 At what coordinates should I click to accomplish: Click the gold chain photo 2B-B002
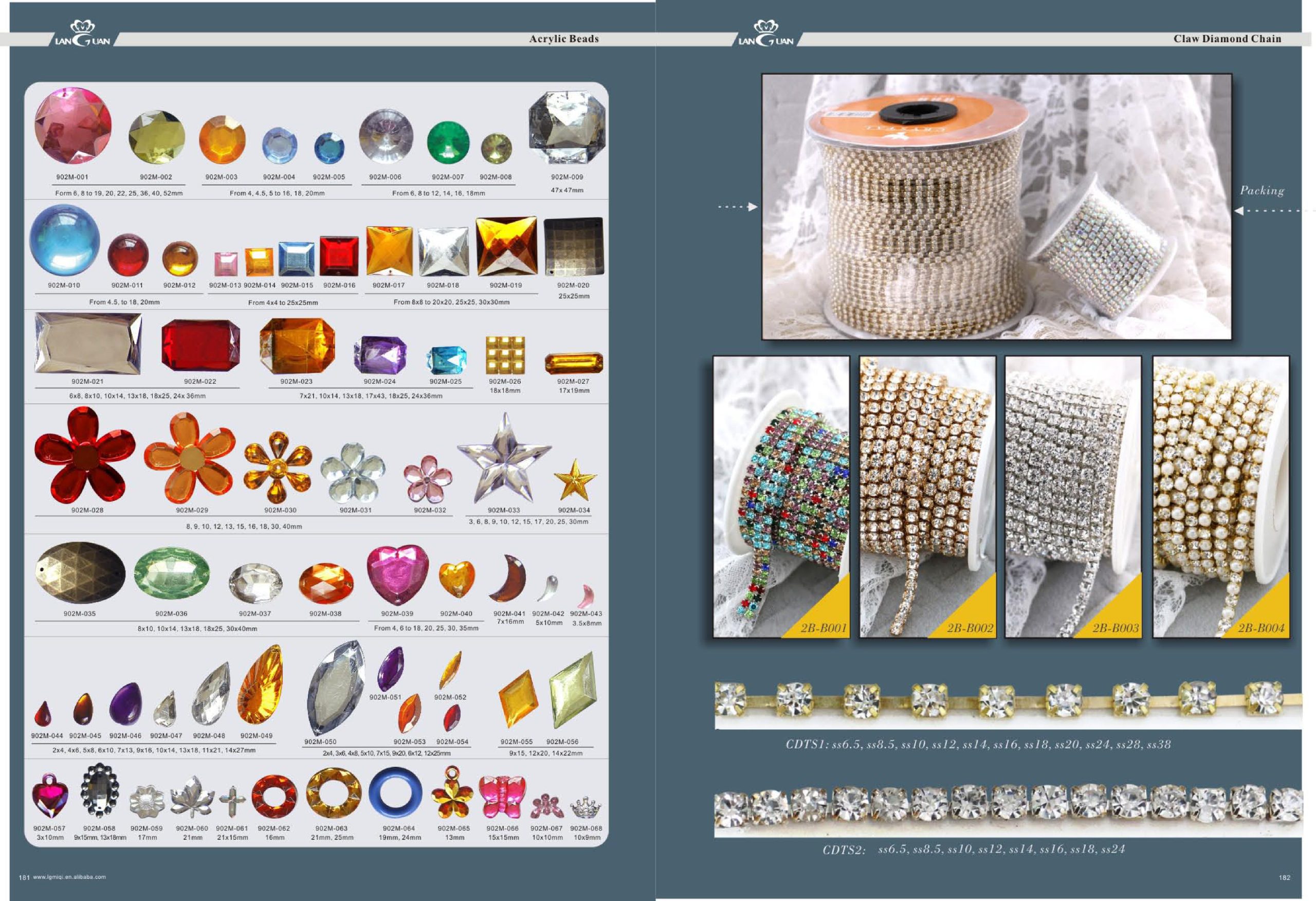(927, 496)
